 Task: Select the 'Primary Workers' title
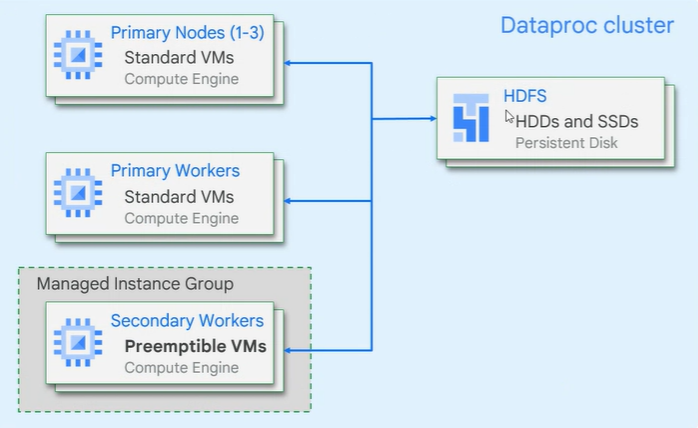pyautogui.click(x=175, y=171)
